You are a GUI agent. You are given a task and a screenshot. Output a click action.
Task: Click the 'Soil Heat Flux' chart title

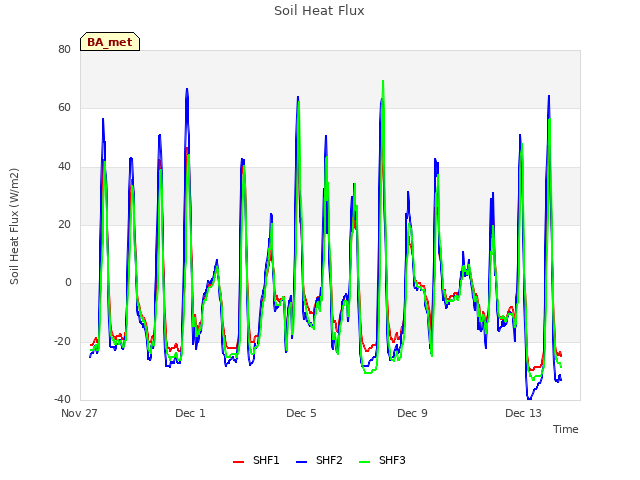pos(319,11)
